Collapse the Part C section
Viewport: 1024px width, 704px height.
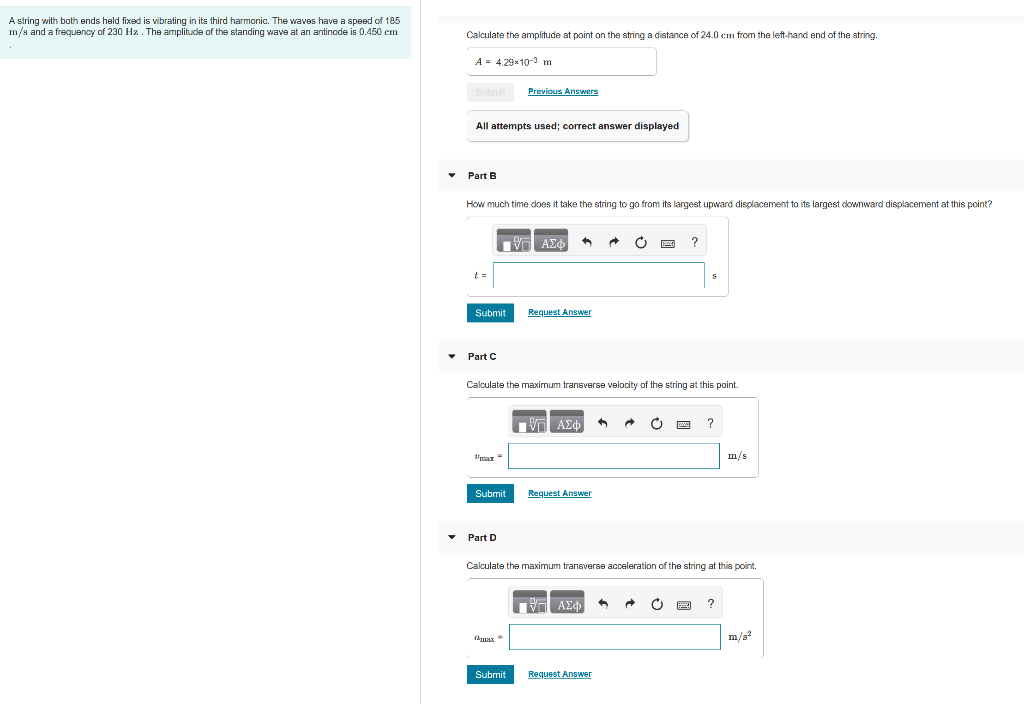[x=451, y=356]
